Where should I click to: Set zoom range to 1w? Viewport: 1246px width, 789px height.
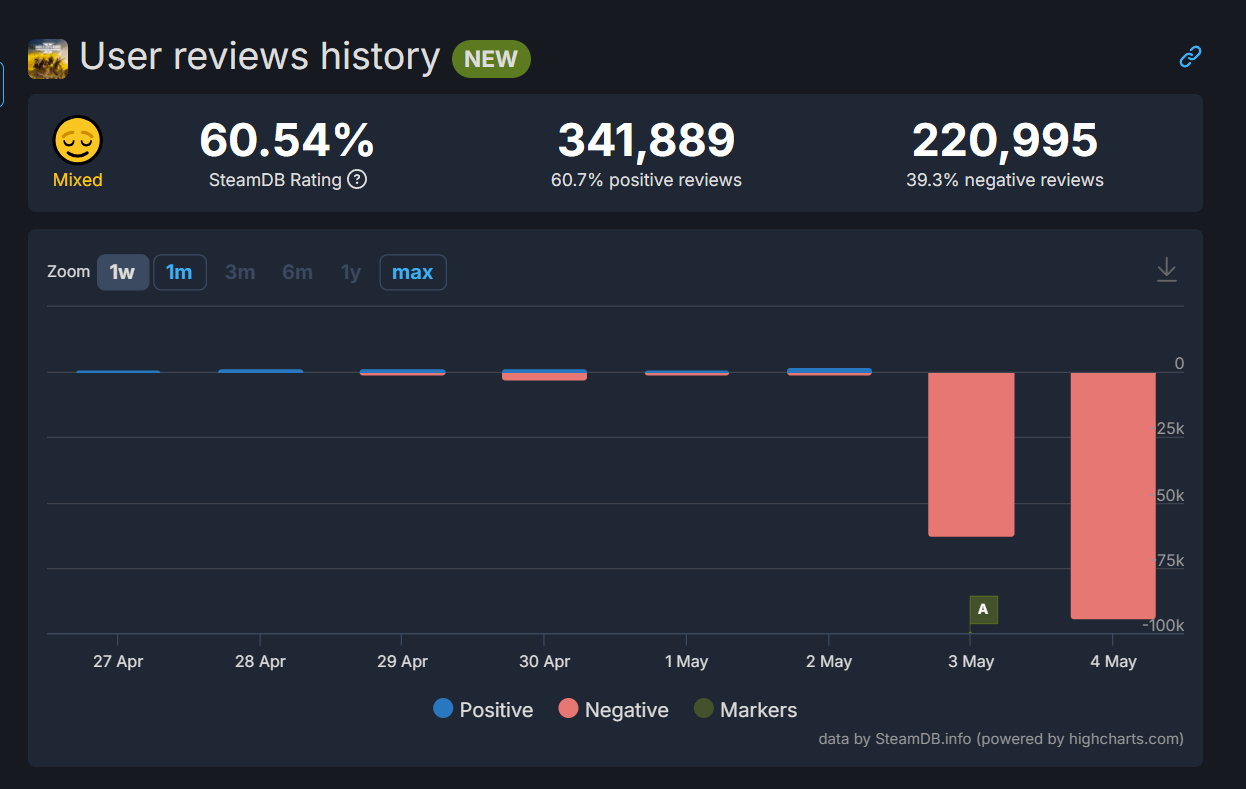(122, 272)
